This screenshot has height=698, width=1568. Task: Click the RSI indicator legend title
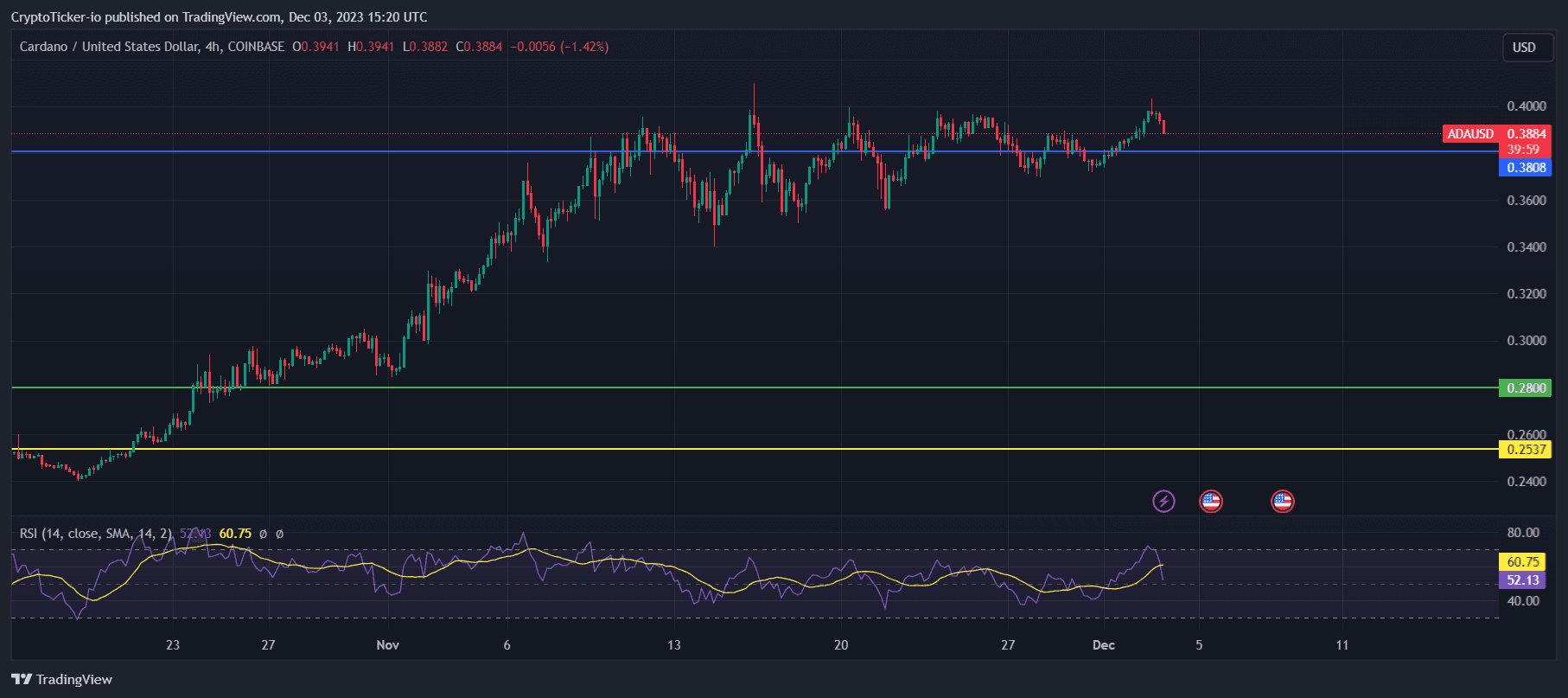(x=95, y=534)
